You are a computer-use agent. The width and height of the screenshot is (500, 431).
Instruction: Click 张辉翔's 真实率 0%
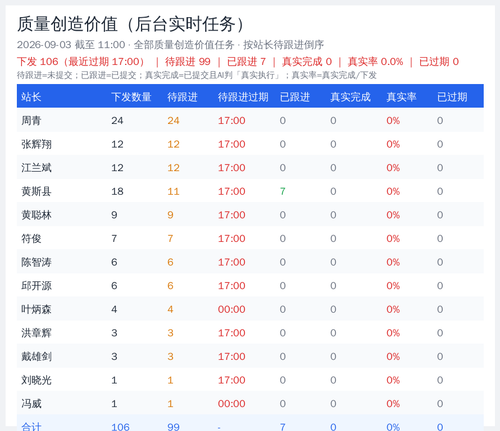(x=393, y=144)
